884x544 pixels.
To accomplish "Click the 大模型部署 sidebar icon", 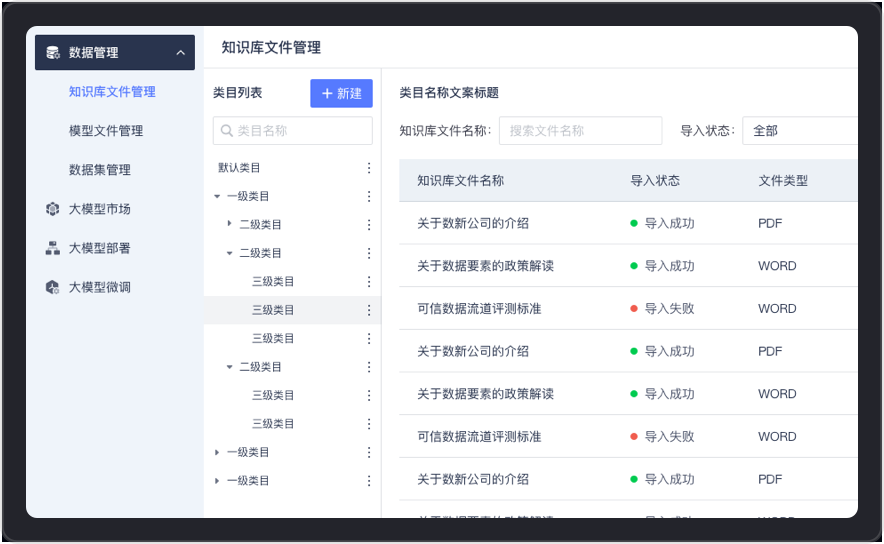I will [53, 248].
